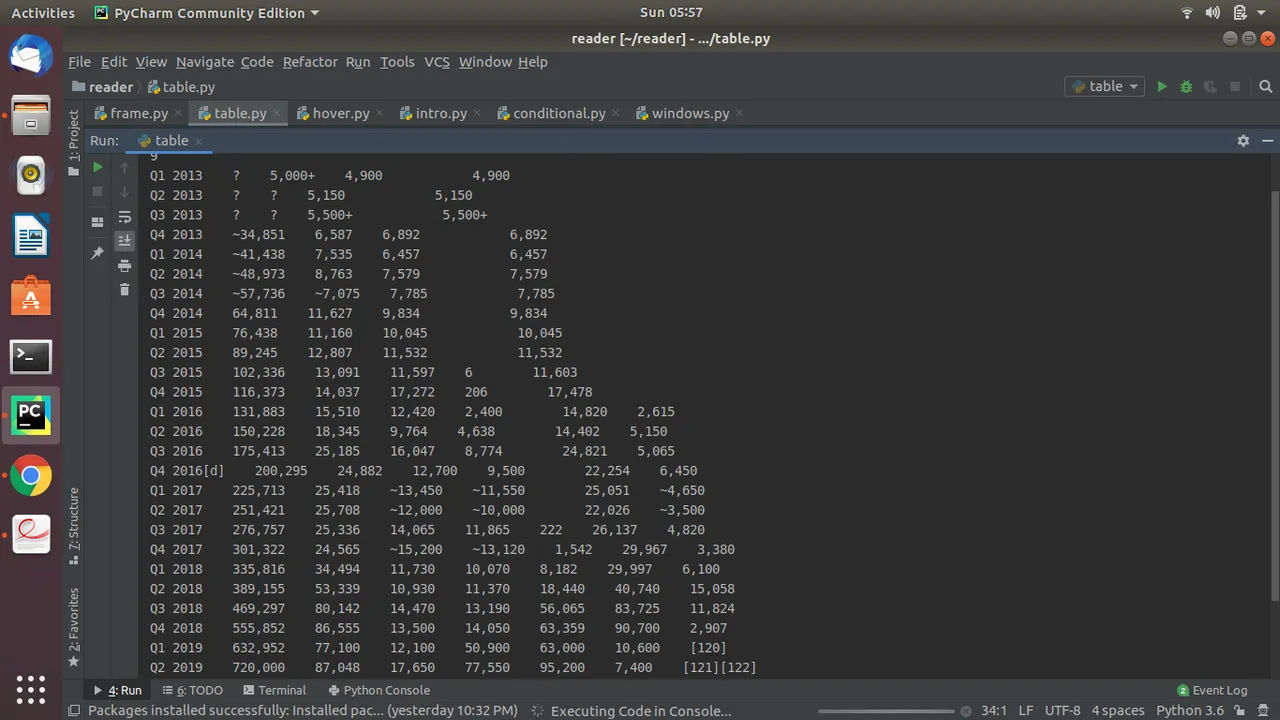The width and height of the screenshot is (1280, 720).
Task: Click the Run with Coverage icon
Action: point(1210,87)
